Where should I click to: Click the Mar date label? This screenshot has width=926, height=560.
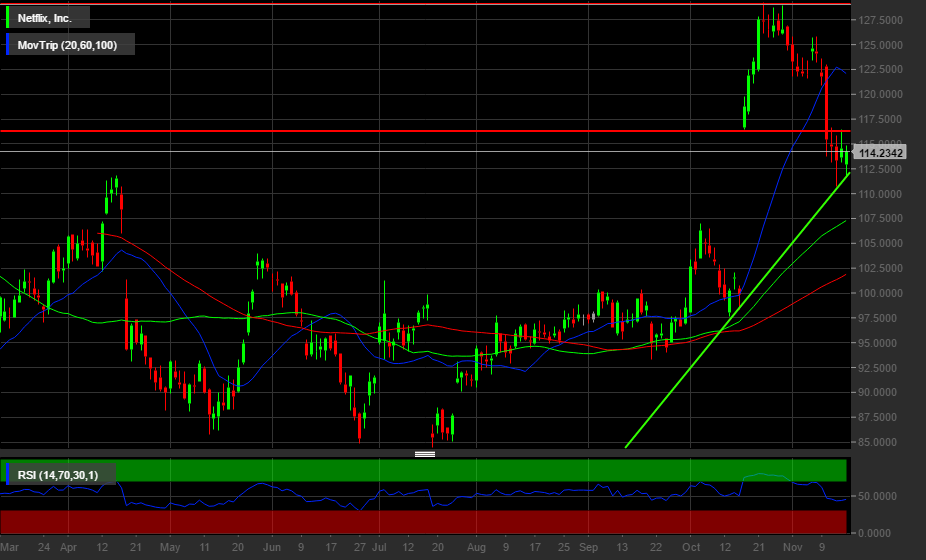9,547
